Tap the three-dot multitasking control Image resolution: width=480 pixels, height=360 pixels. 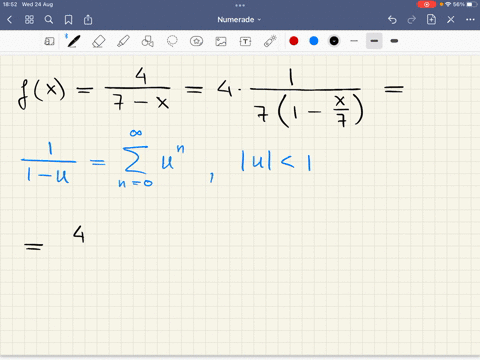tap(240, 5)
